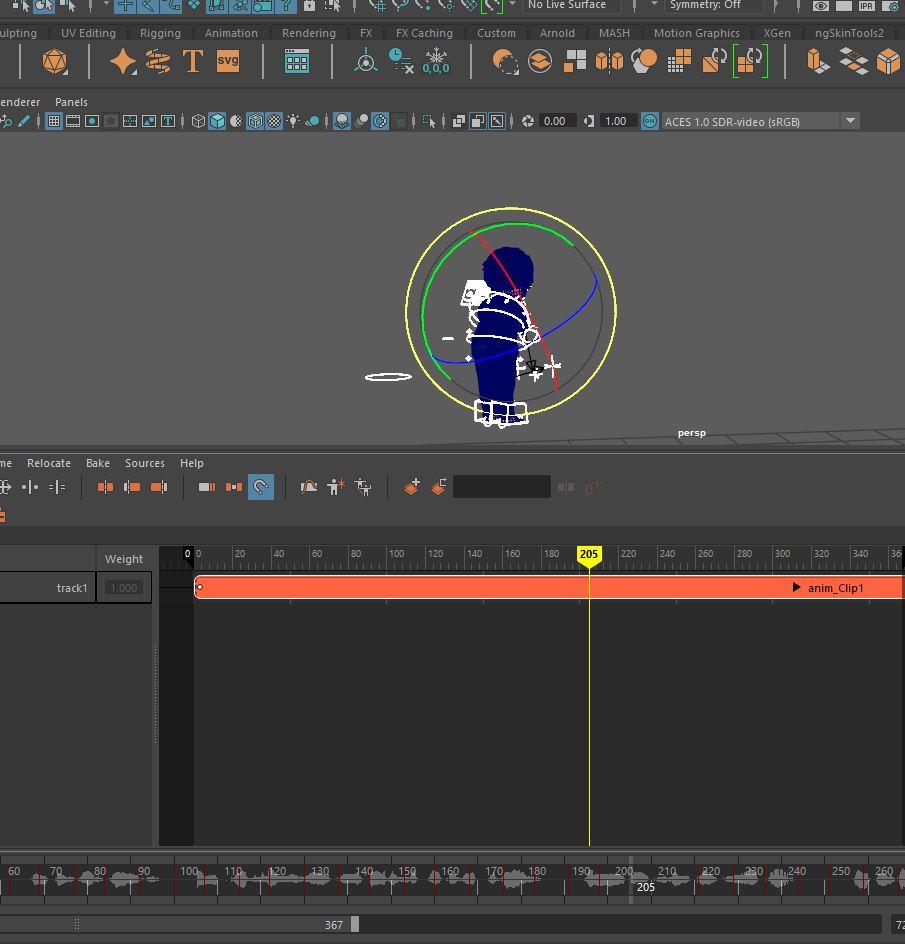905x944 pixels.
Task: Toggle the Time Editor snapping magnet
Action: point(260,487)
